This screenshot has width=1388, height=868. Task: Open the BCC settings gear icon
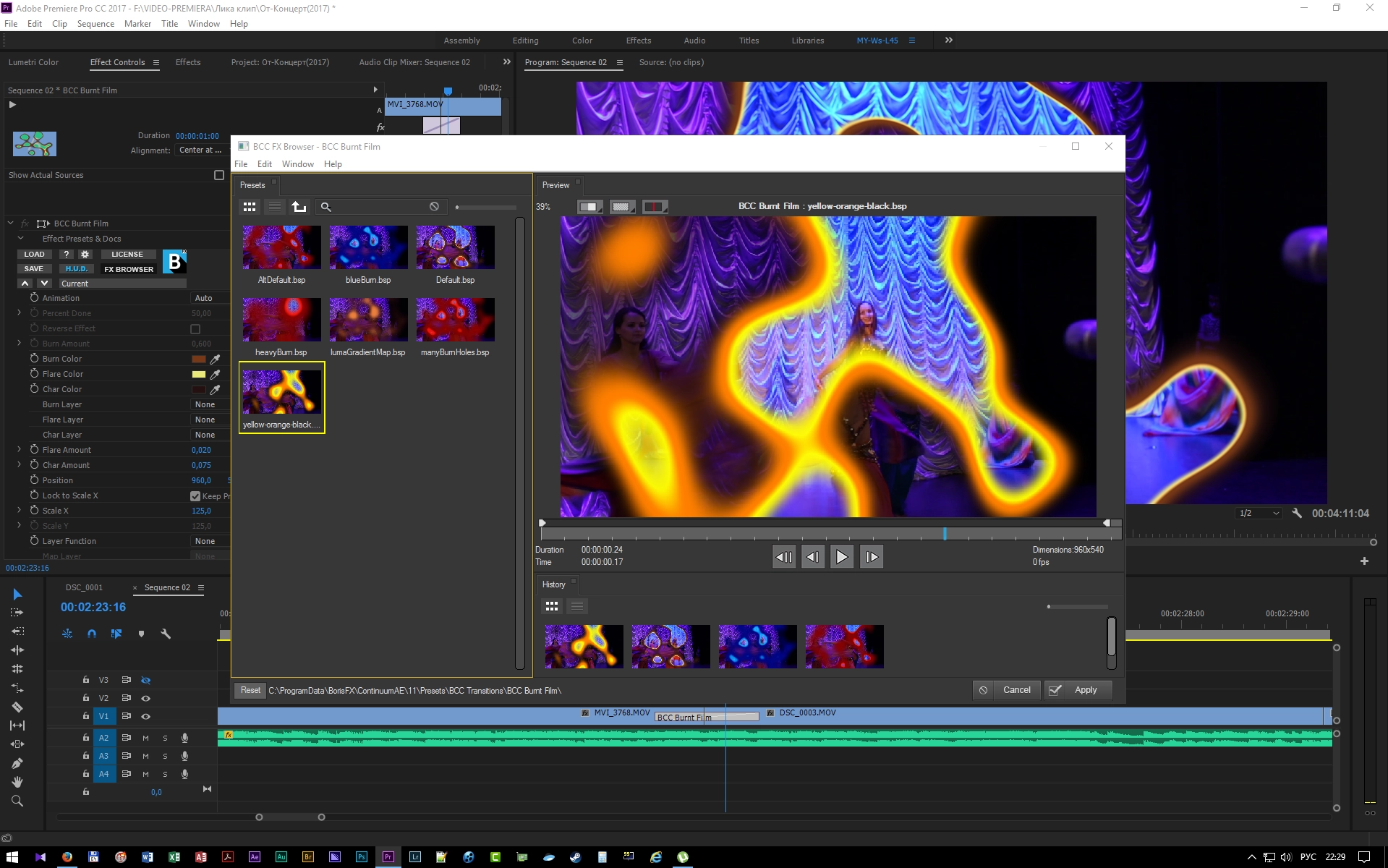[85, 254]
